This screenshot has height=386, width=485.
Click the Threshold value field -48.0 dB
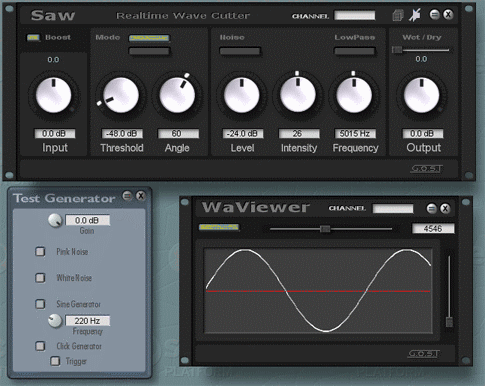[122, 134]
